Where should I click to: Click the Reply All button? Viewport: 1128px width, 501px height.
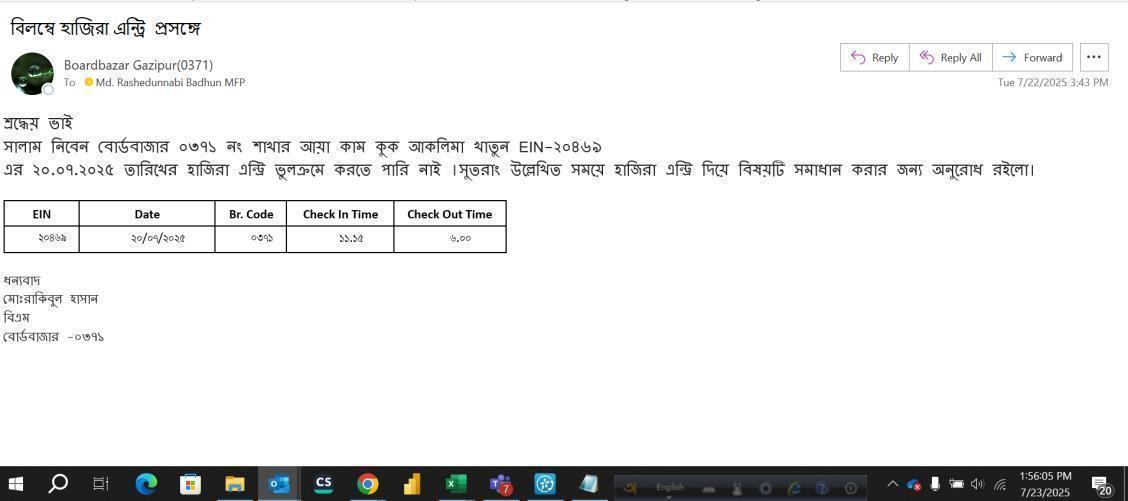pyautogui.click(x=950, y=58)
